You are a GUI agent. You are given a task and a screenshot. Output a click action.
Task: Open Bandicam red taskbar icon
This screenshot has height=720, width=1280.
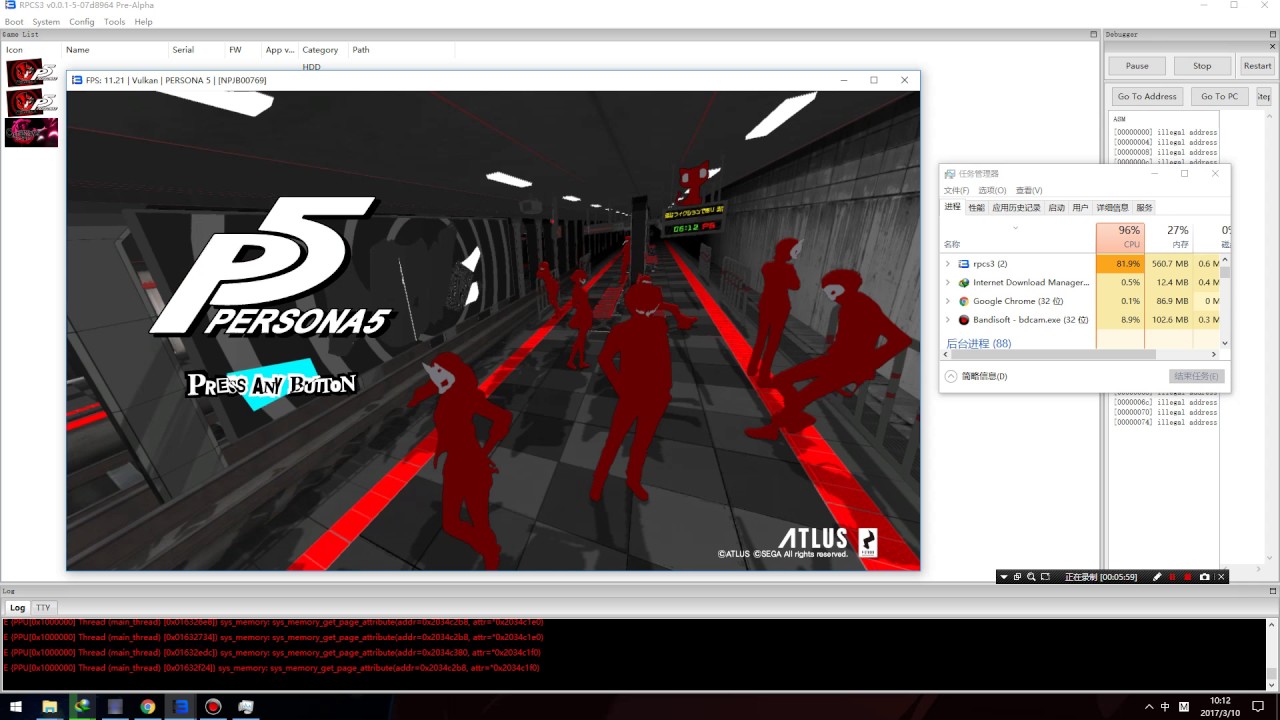point(213,706)
